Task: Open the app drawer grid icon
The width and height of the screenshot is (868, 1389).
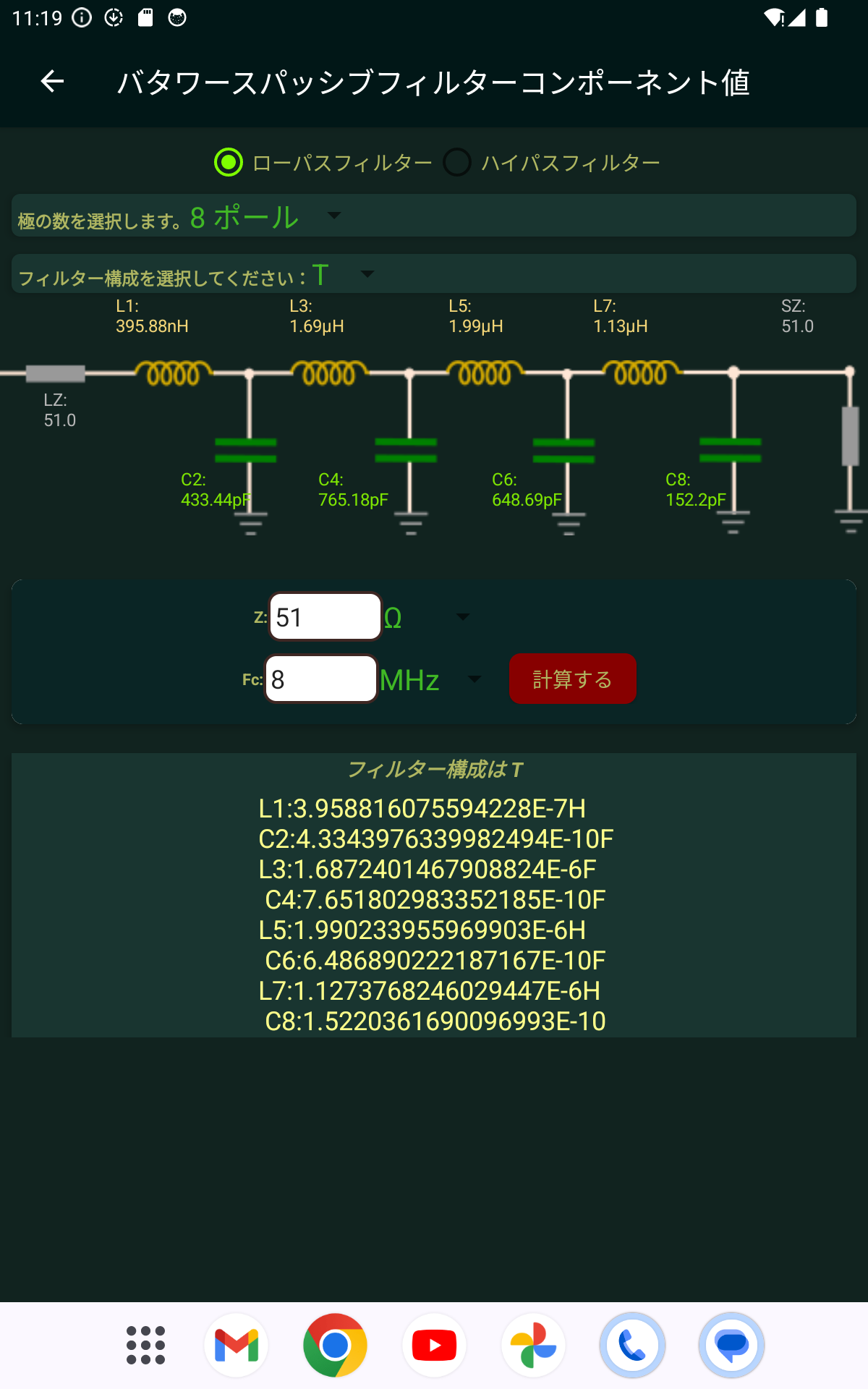Action: point(145,1346)
